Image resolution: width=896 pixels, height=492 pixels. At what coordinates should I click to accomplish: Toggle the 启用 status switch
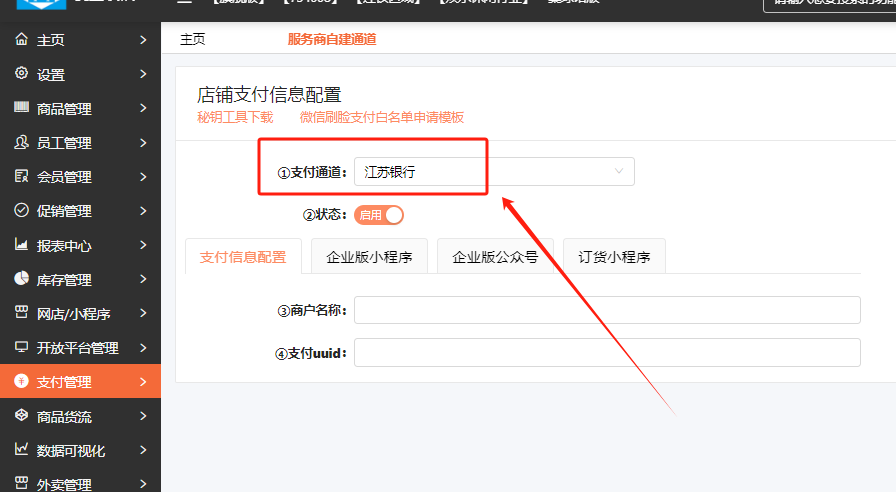(379, 215)
